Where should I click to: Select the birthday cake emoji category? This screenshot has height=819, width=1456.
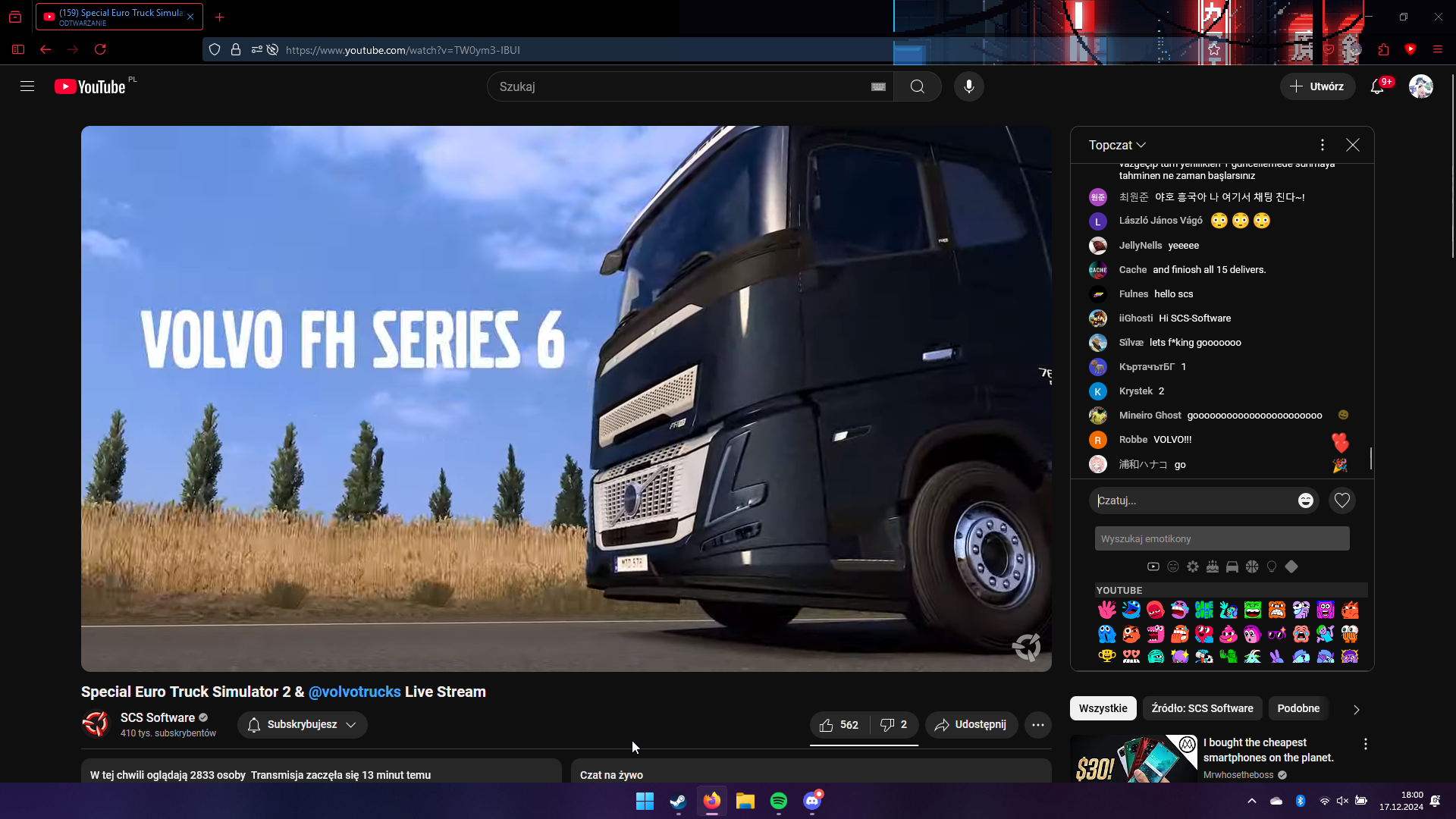click(x=1213, y=566)
